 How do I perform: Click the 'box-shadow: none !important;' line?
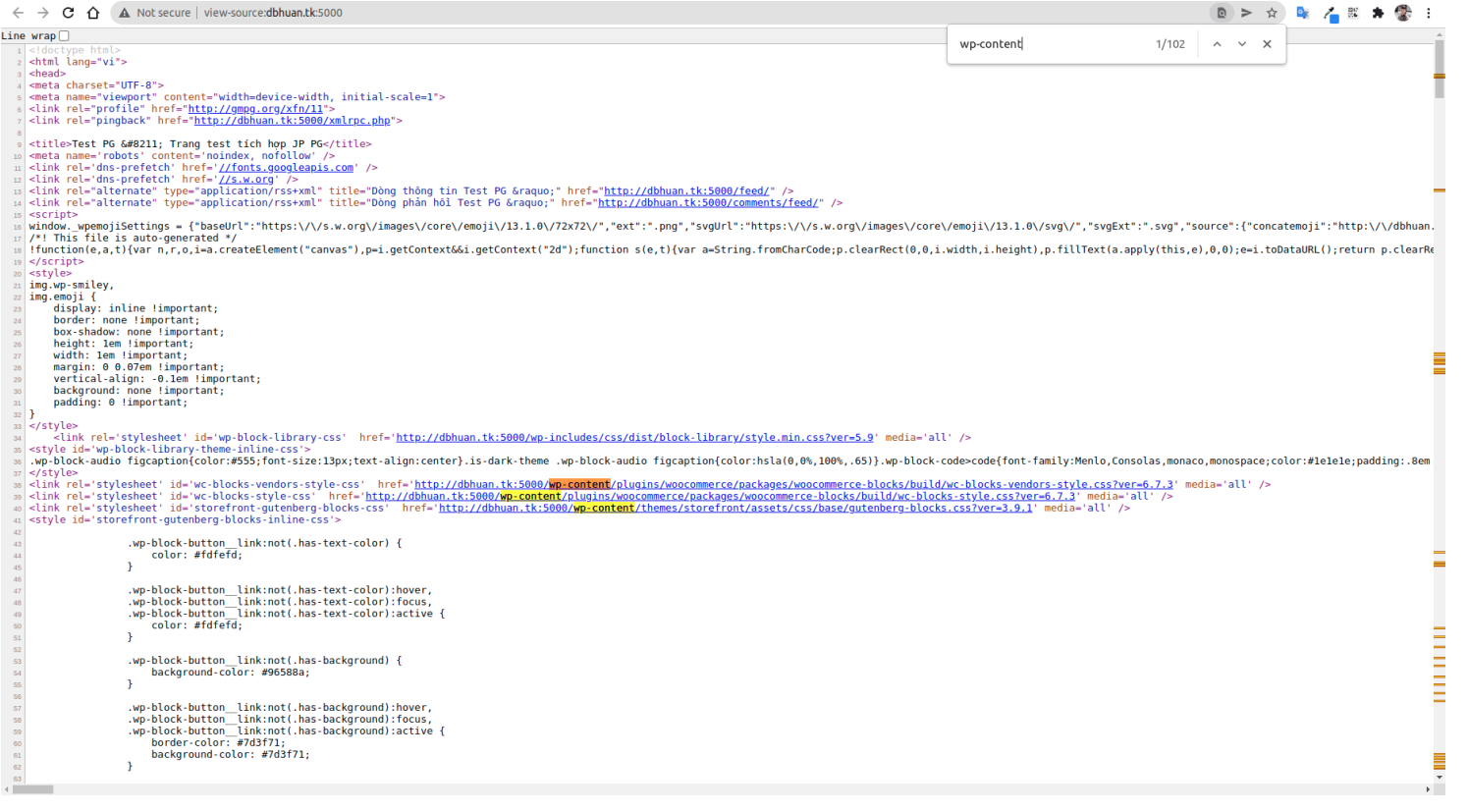tap(138, 333)
